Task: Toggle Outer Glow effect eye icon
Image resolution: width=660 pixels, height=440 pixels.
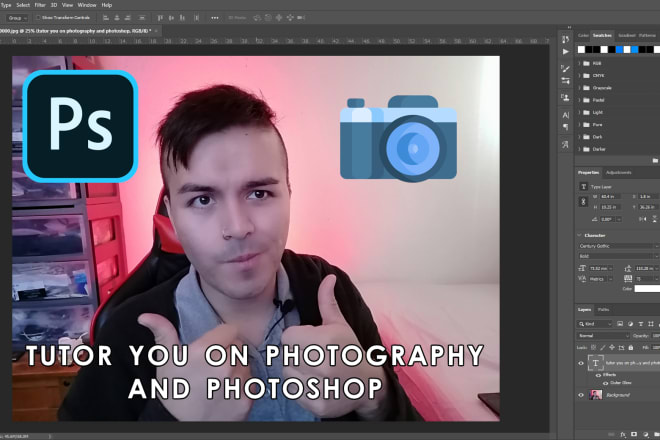Action: 605,383
